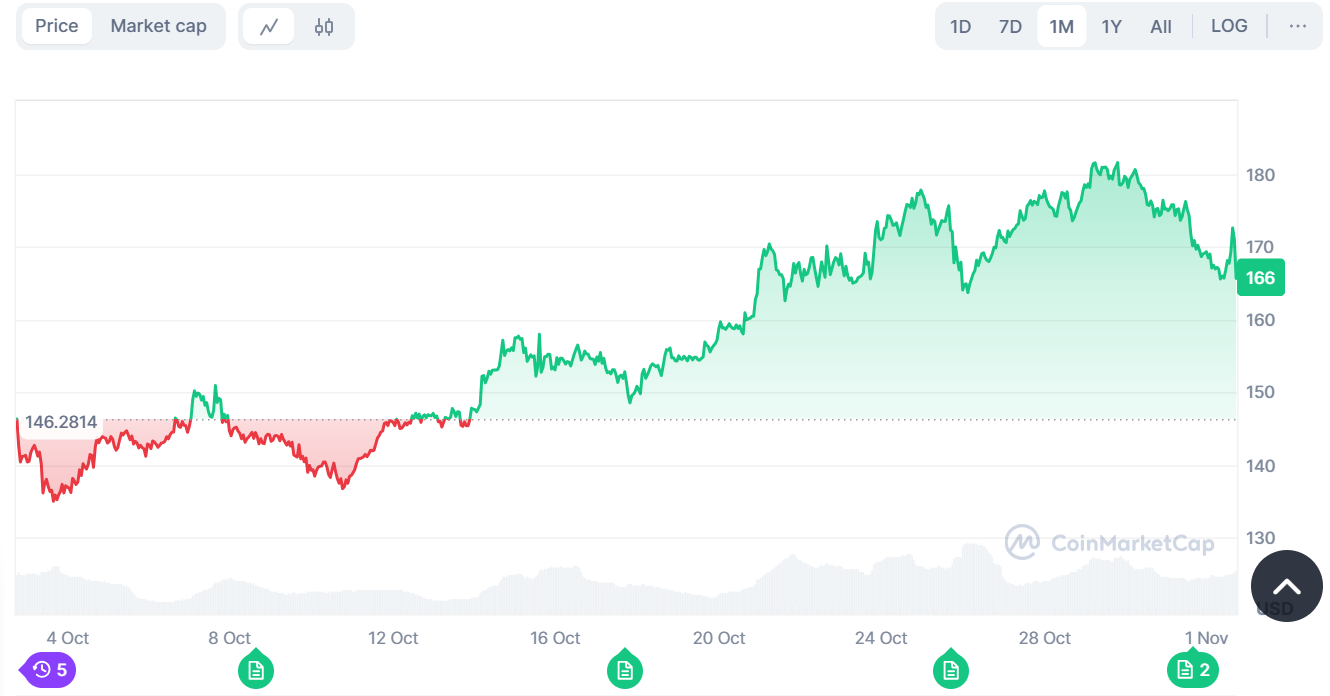This screenshot has width=1330, height=696.
Task: Switch to line chart view
Action: [x=269, y=27]
